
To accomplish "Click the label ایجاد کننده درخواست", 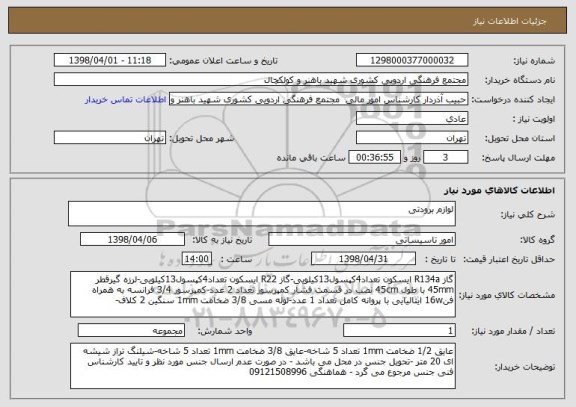I will pos(513,100).
